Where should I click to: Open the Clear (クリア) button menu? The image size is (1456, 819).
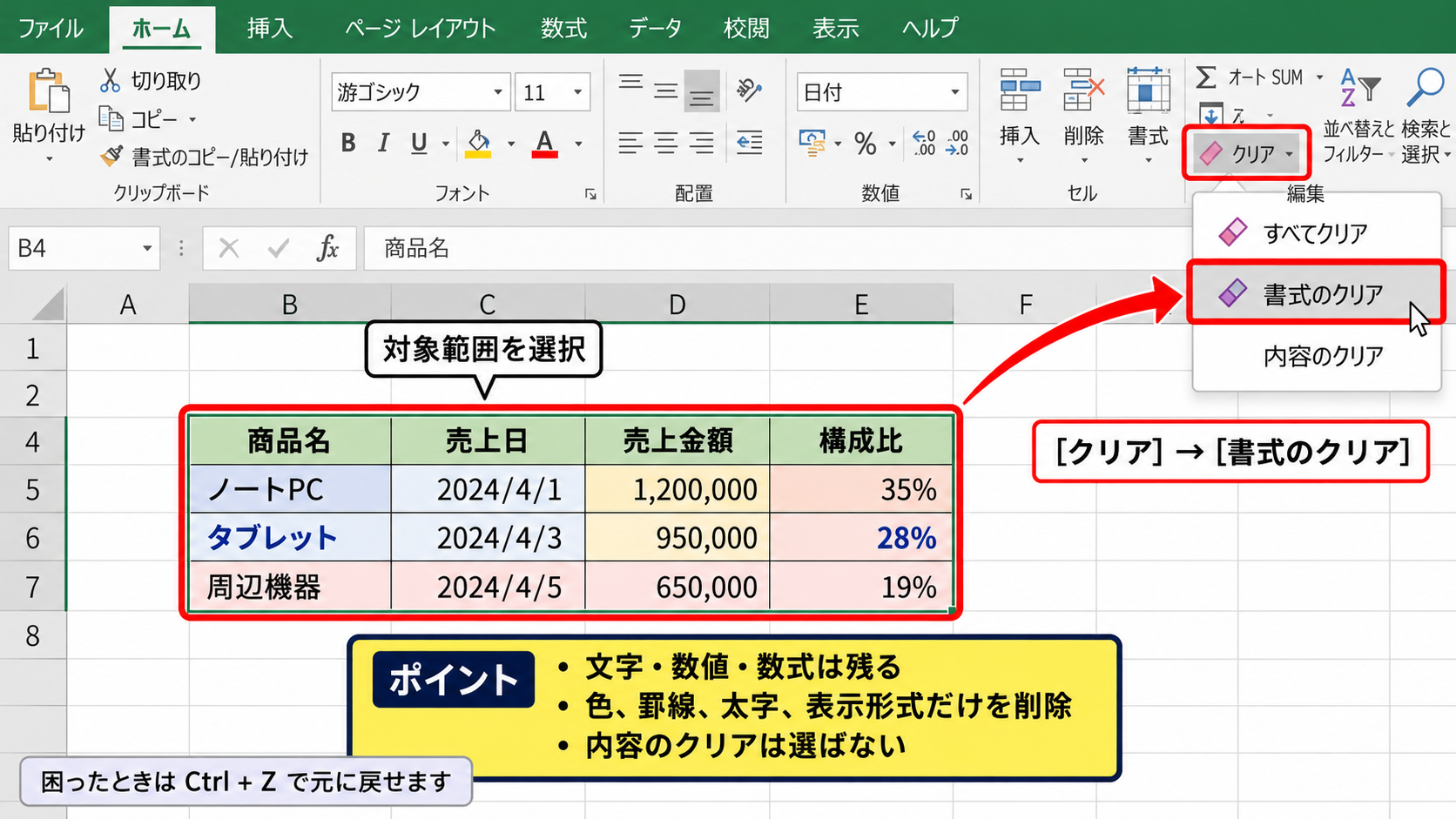1246,154
